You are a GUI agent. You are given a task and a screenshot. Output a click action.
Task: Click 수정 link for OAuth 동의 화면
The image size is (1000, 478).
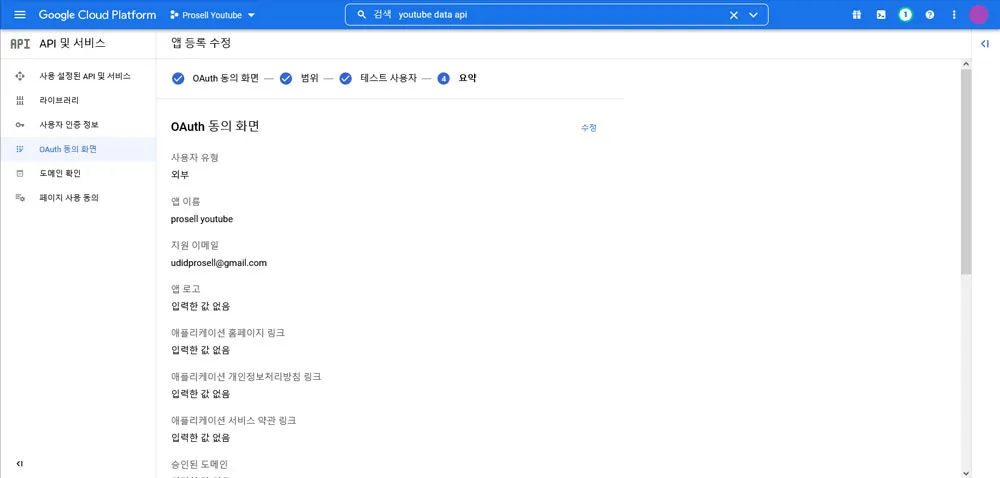pos(589,127)
